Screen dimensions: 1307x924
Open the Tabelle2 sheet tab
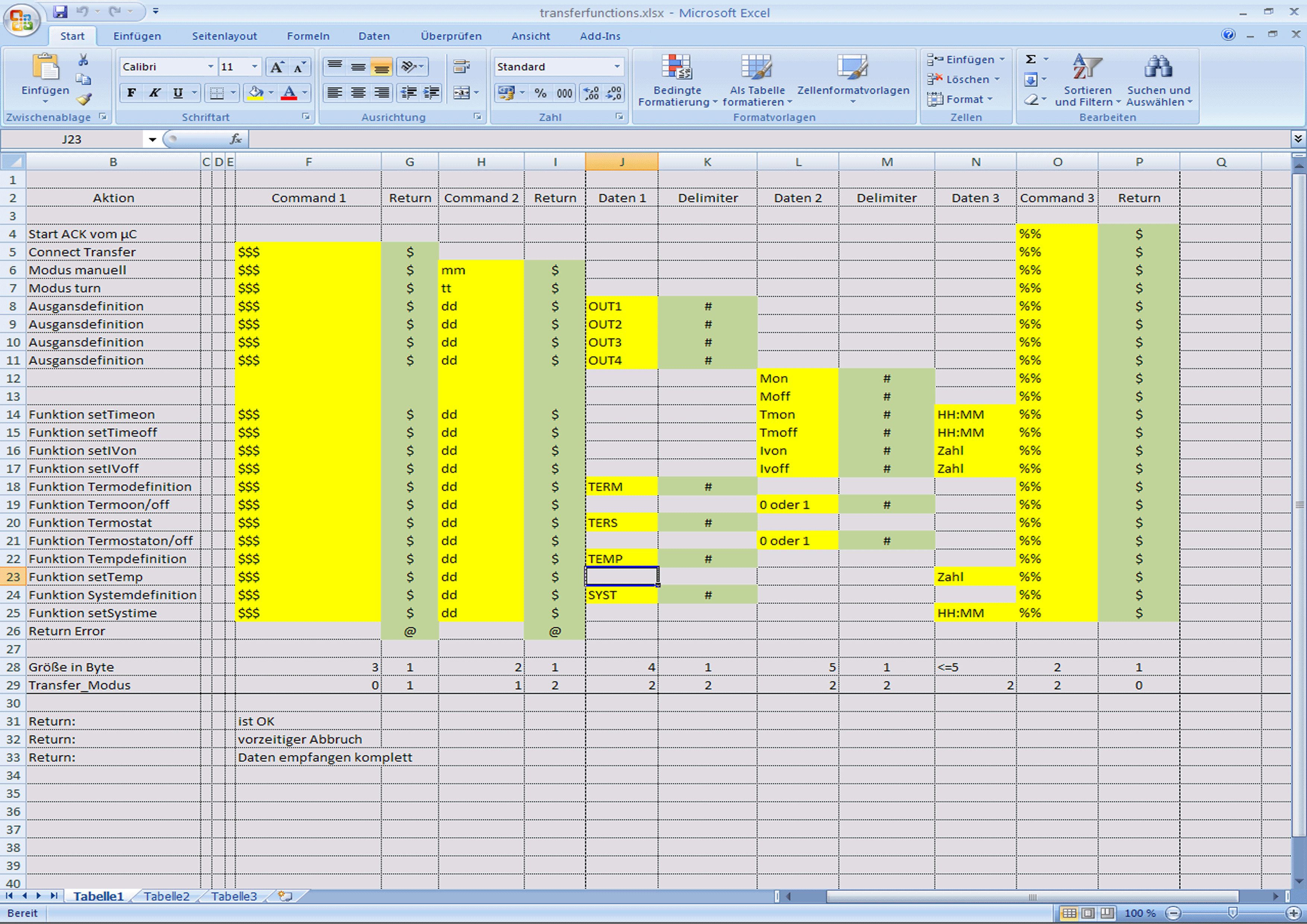[x=166, y=897]
